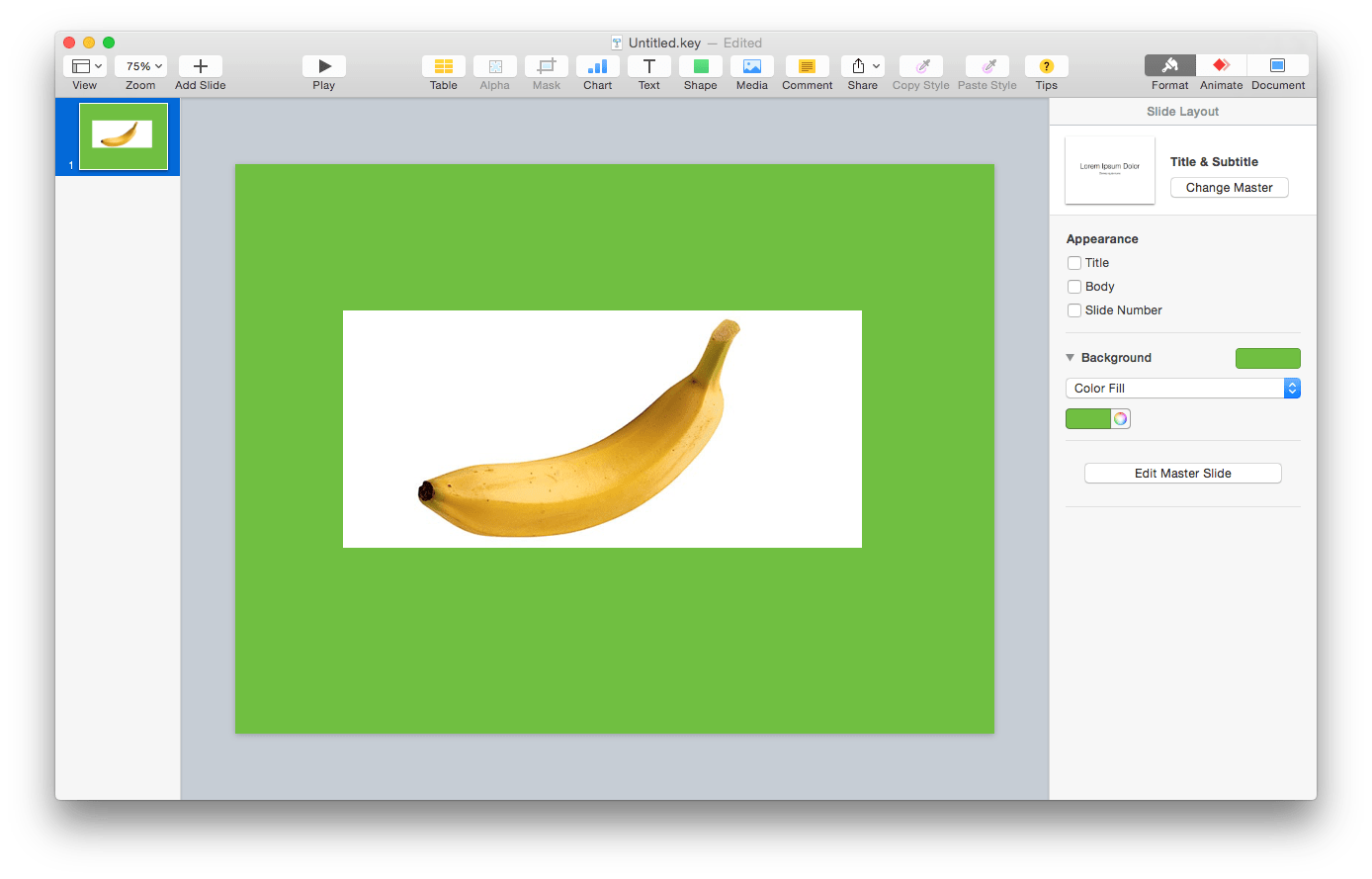Collapse the Background section
Image resolution: width=1372 pixels, height=879 pixels.
(1070, 357)
